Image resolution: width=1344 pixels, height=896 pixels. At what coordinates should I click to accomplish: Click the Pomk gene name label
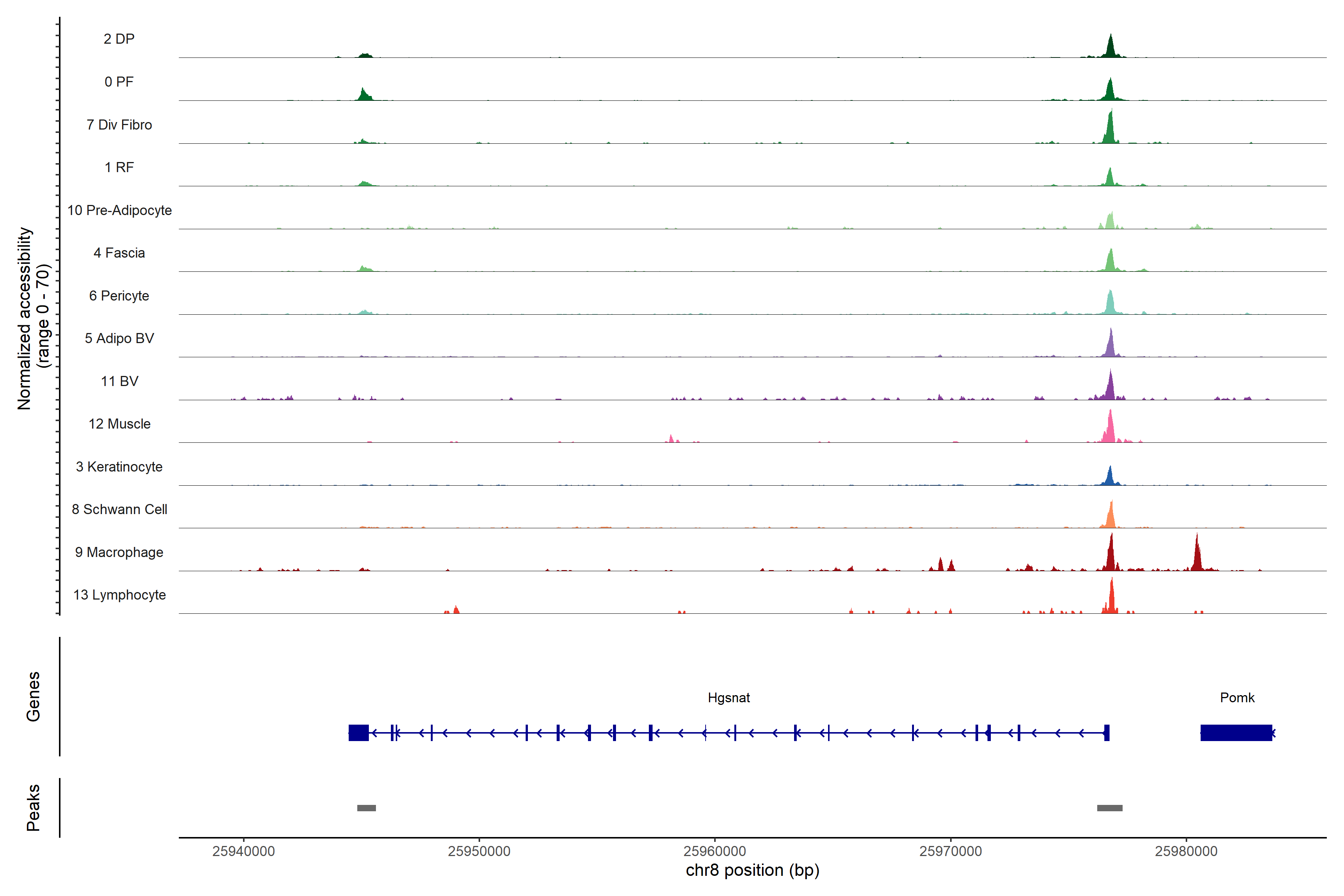(1237, 698)
